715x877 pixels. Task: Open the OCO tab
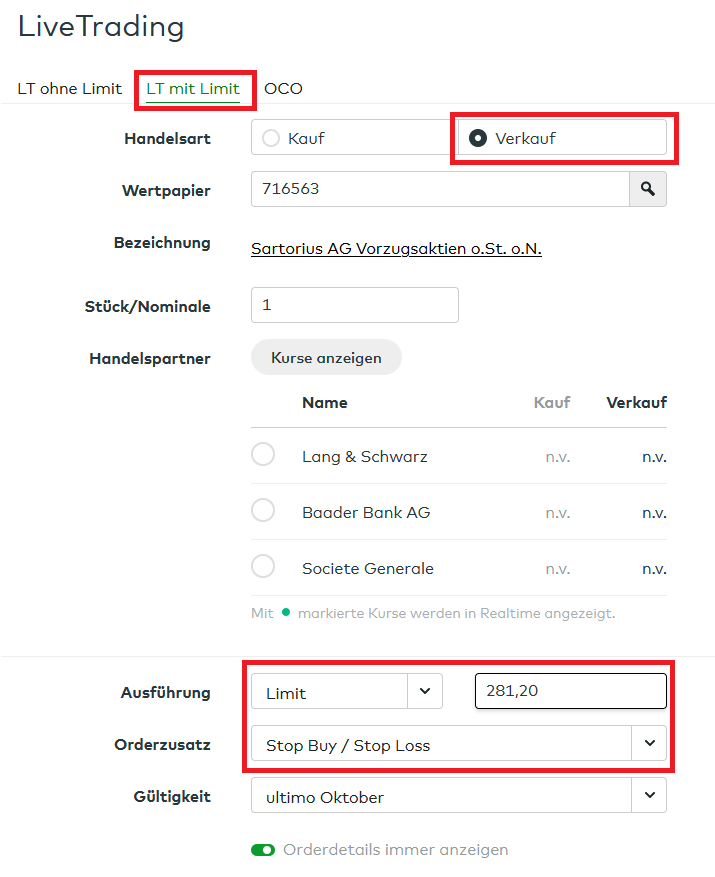(283, 88)
